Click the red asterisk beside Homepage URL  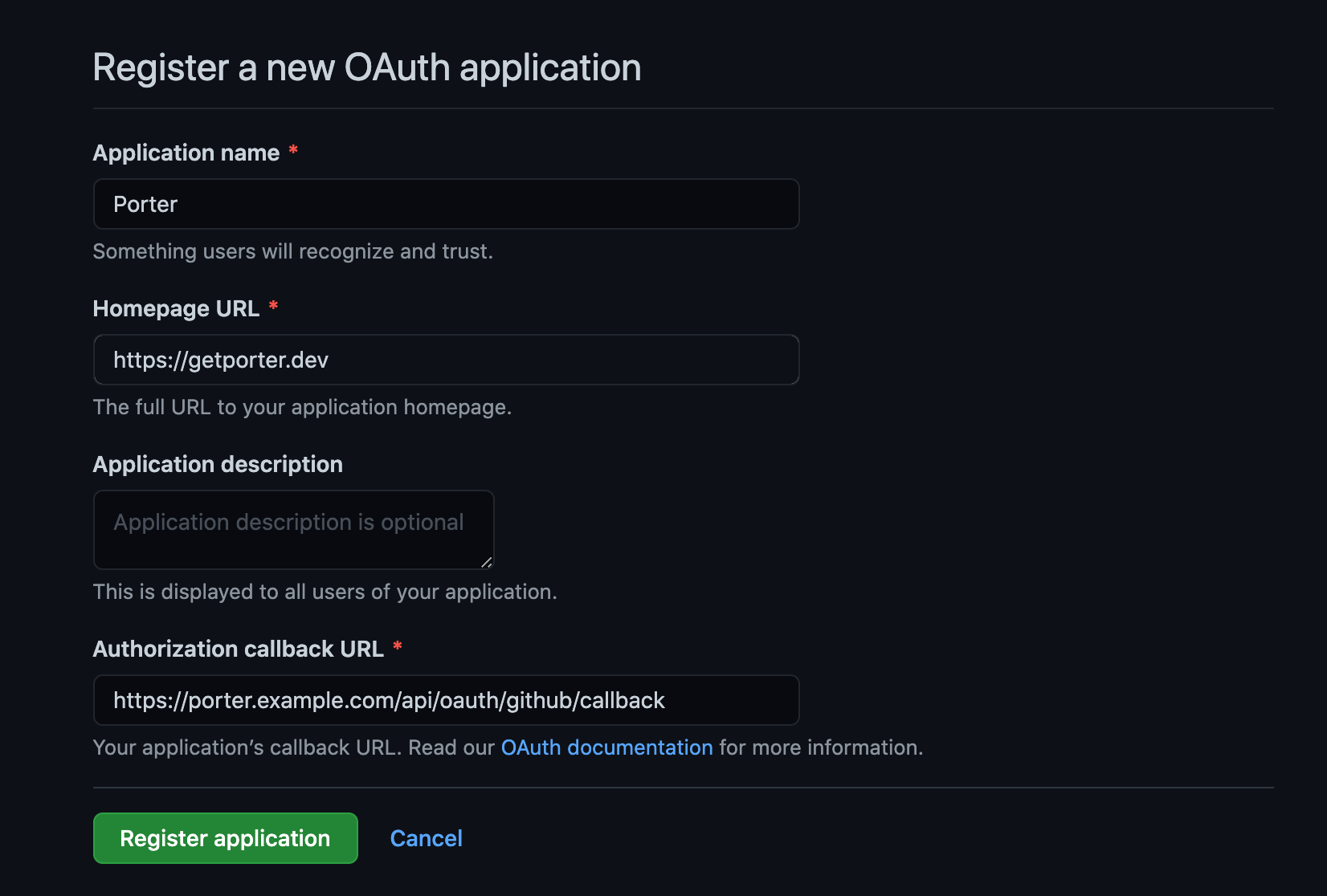tap(274, 305)
